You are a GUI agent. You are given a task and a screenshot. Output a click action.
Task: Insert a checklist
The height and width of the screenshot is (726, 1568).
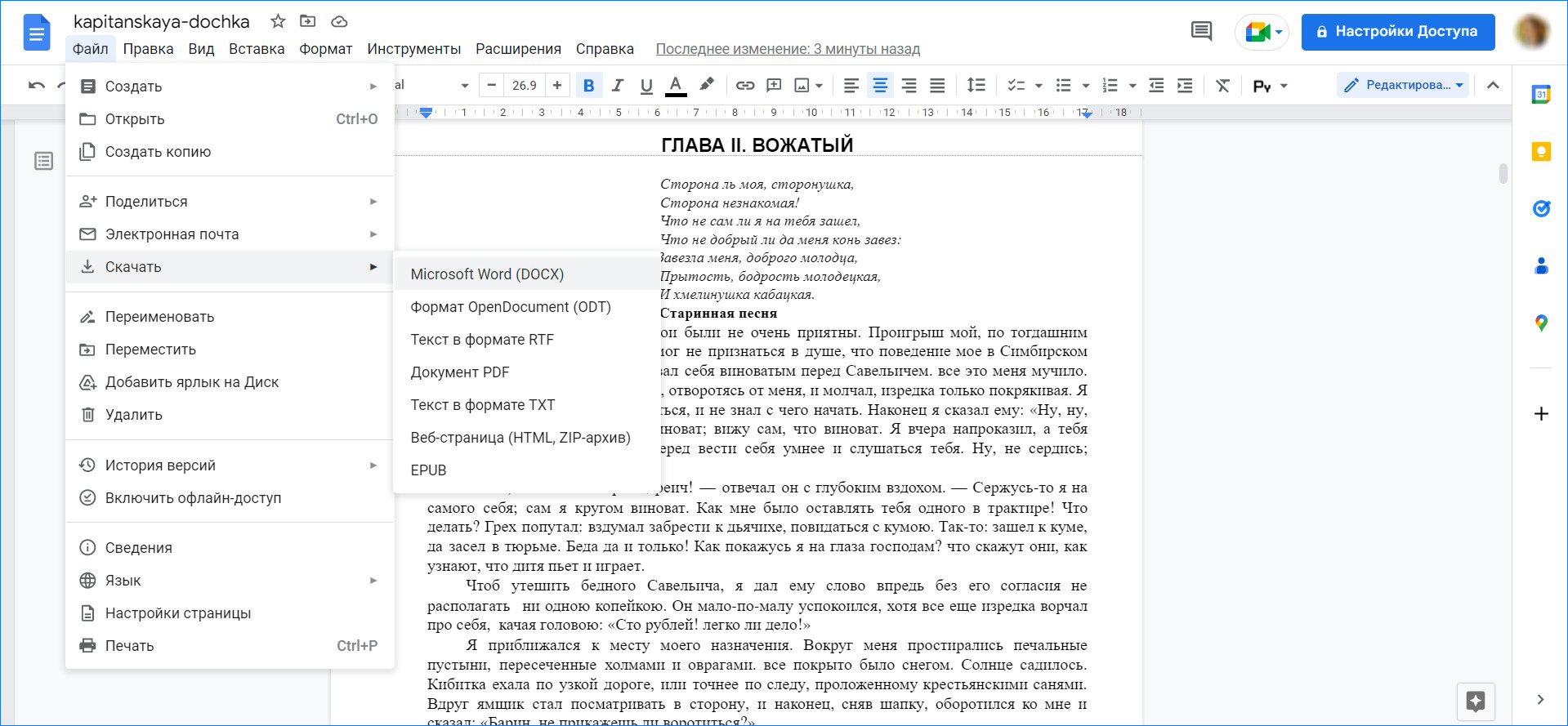[1016, 85]
